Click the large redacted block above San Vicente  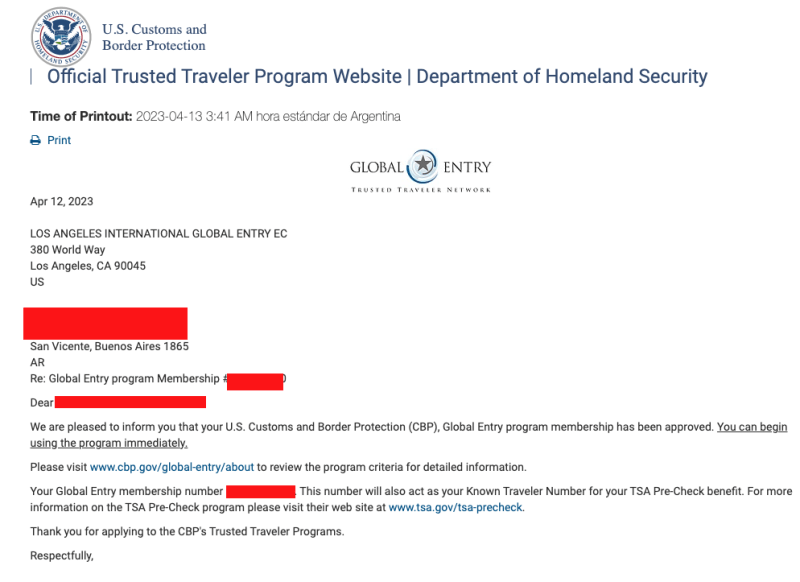[106, 323]
